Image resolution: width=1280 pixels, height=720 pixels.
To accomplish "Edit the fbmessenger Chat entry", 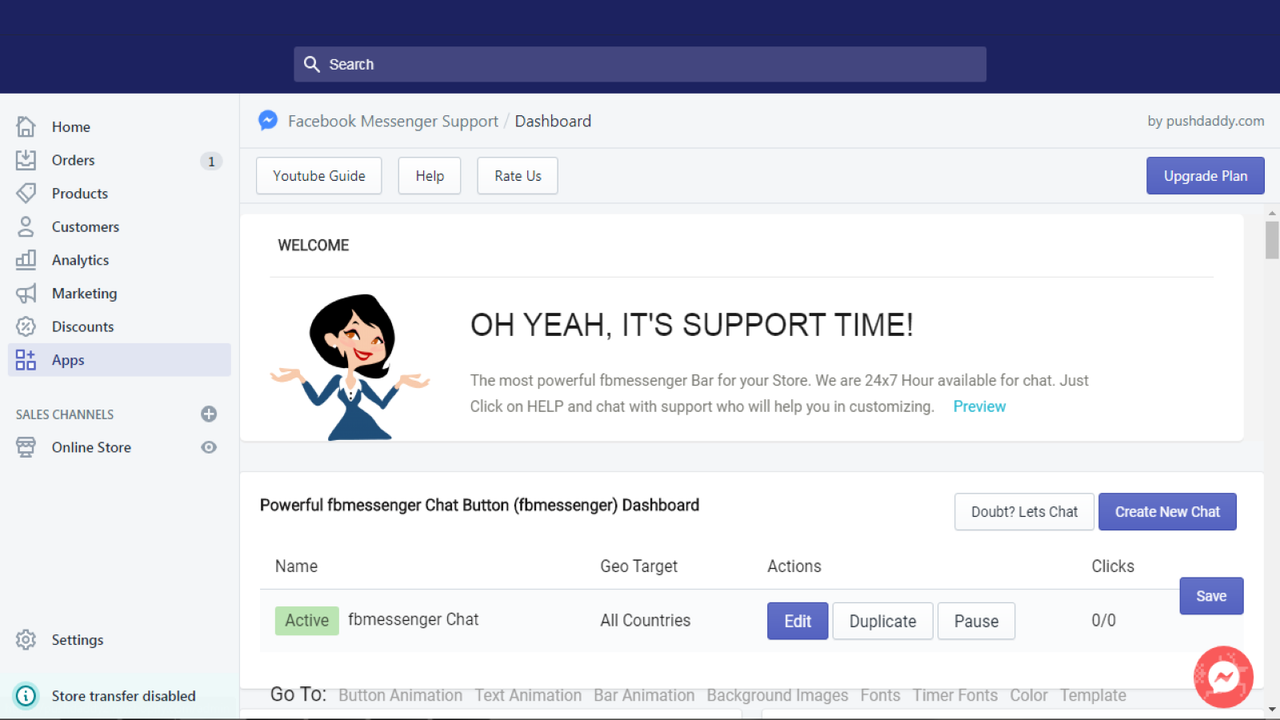I will (798, 621).
